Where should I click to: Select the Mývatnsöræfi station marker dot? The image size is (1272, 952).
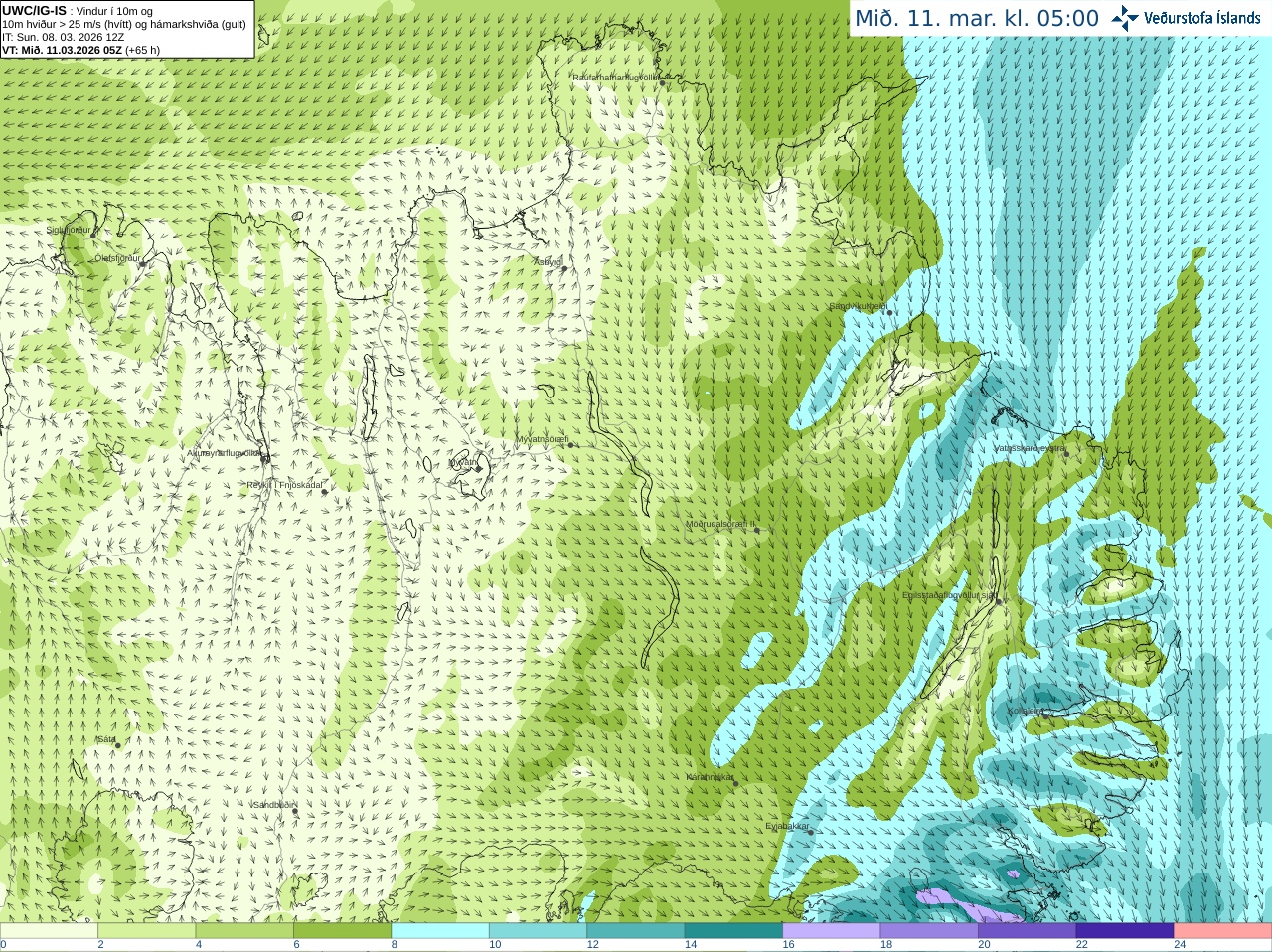[x=571, y=444]
